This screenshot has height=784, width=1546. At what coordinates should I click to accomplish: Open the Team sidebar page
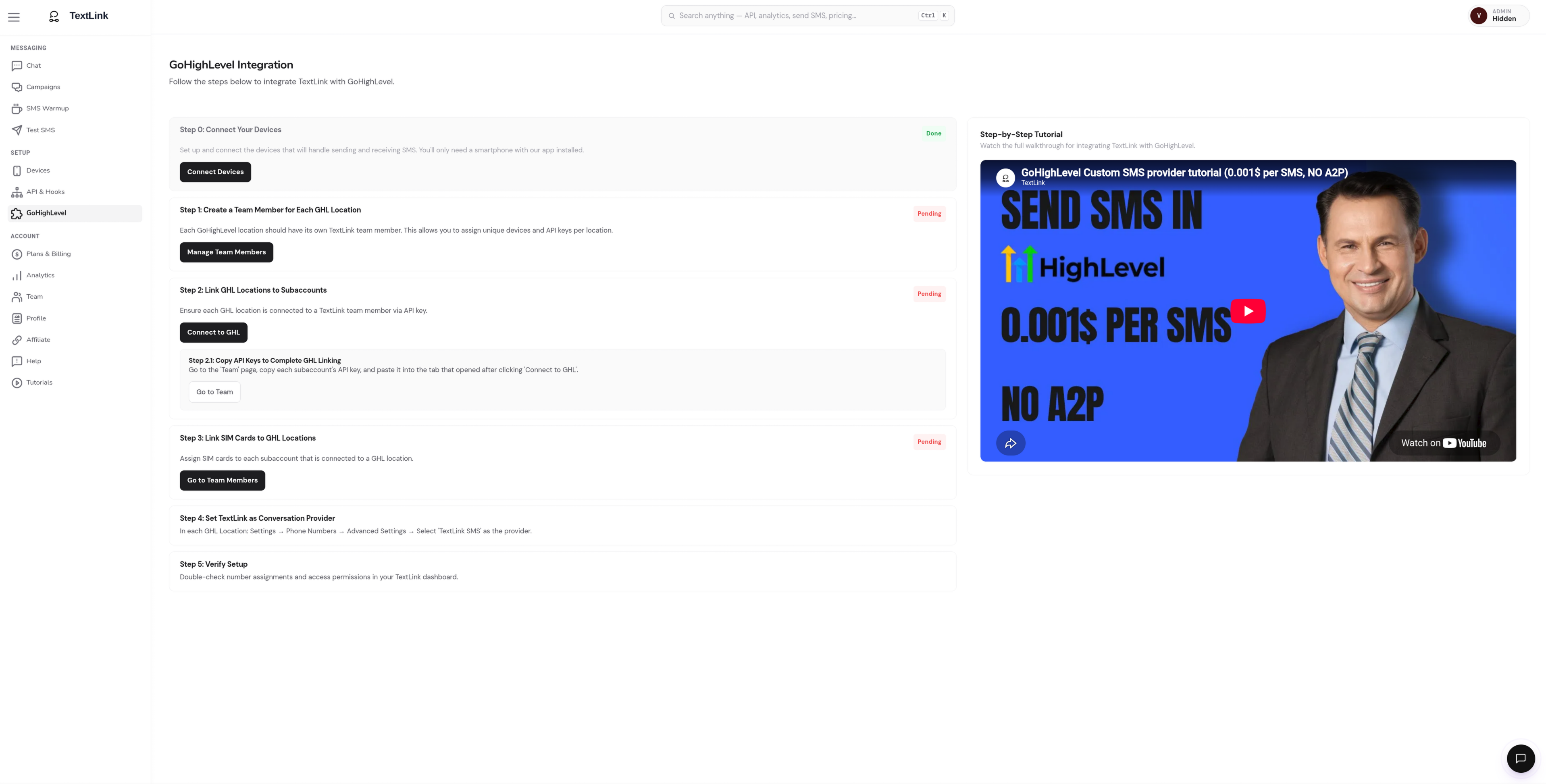[75, 297]
